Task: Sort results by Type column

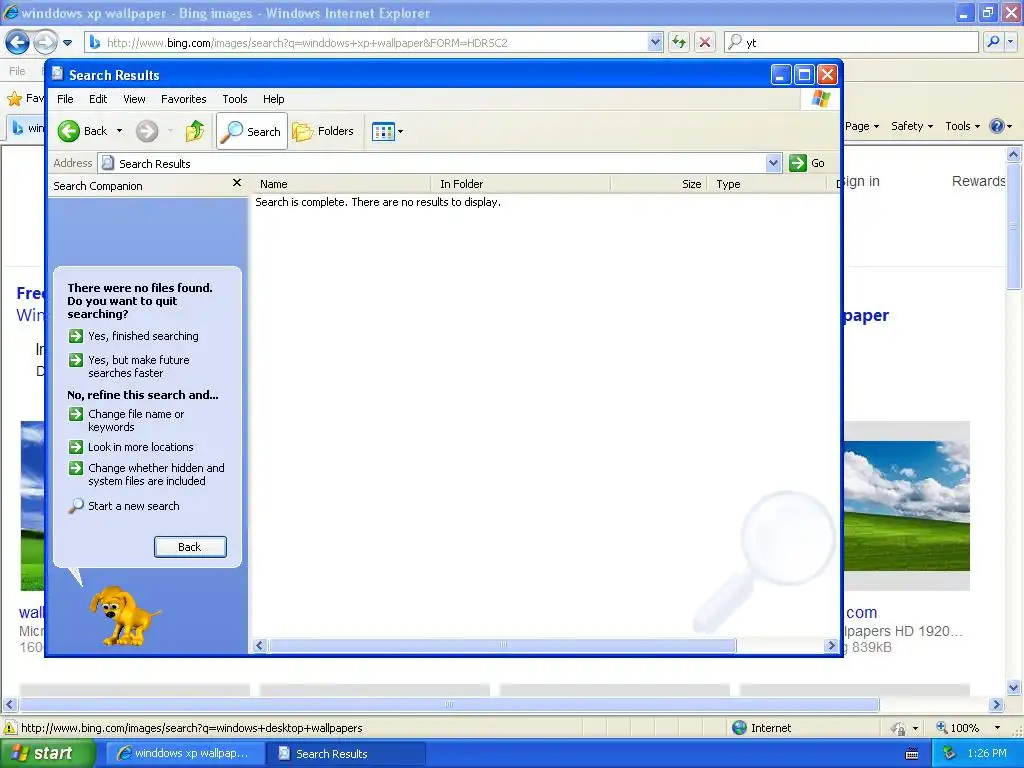Action: point(767,184)
